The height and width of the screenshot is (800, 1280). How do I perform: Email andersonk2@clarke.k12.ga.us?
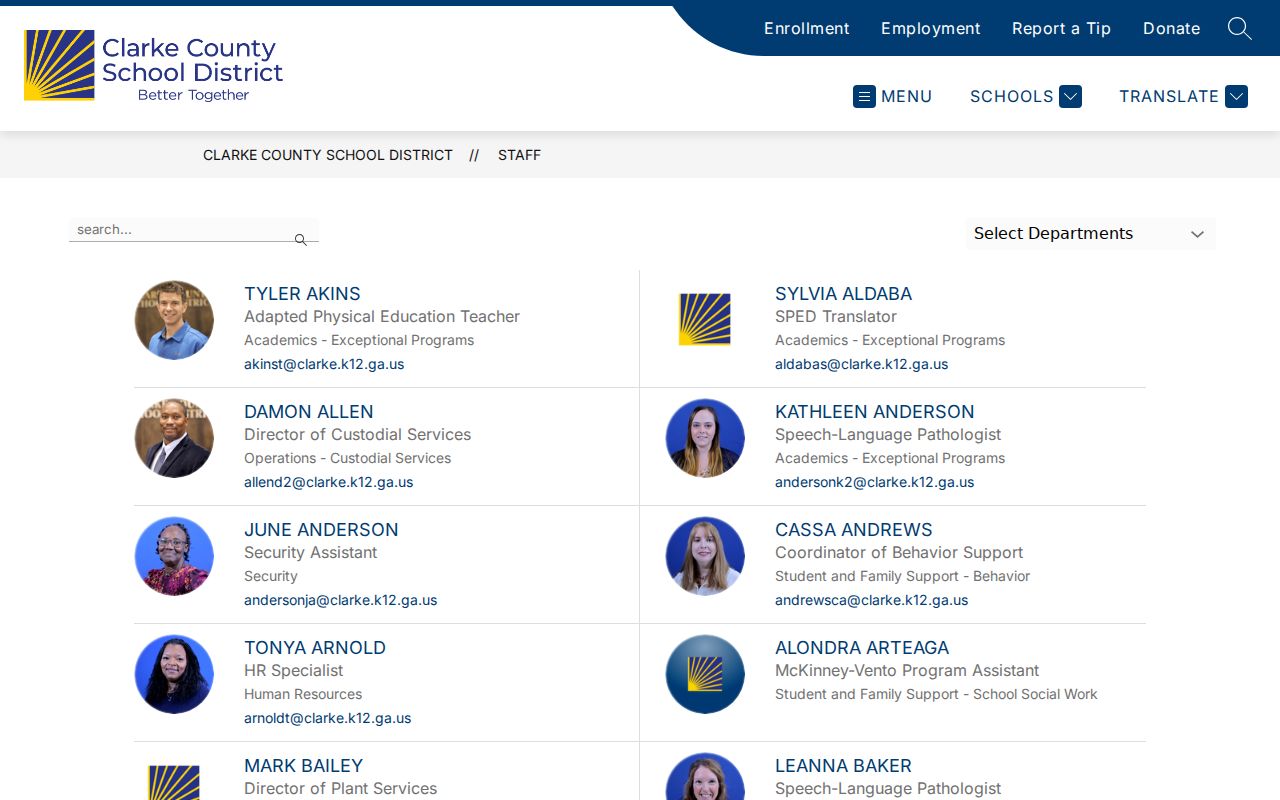(874, 482)
